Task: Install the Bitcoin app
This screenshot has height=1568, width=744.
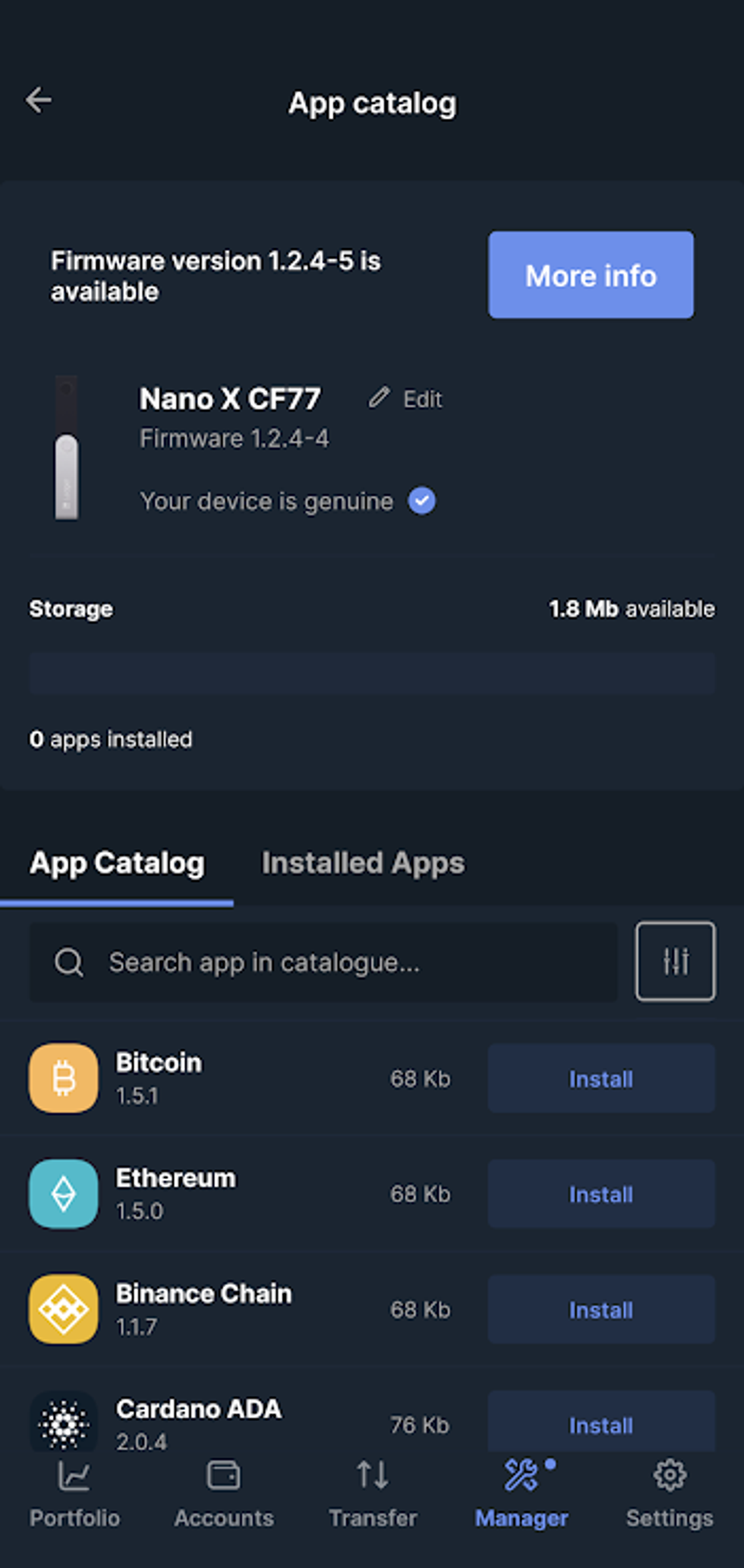Action: tap(601, 1078)
